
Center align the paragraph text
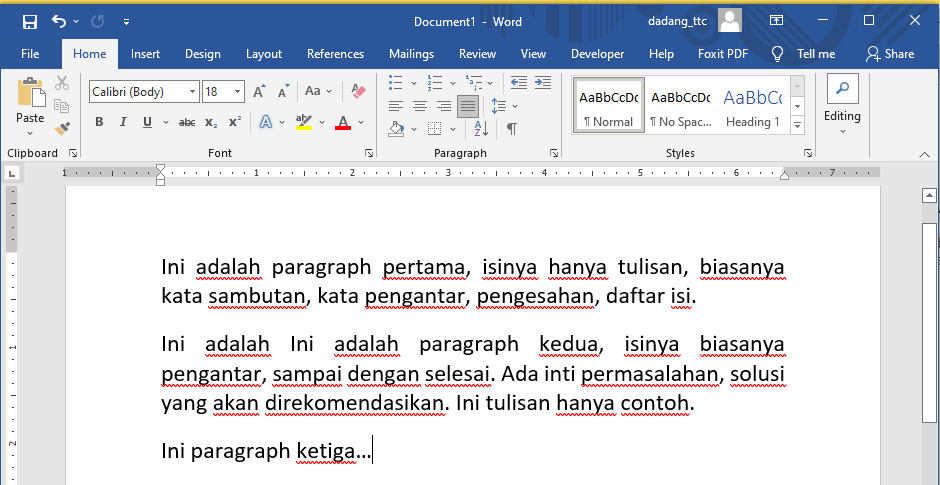[x=419, y=105]
